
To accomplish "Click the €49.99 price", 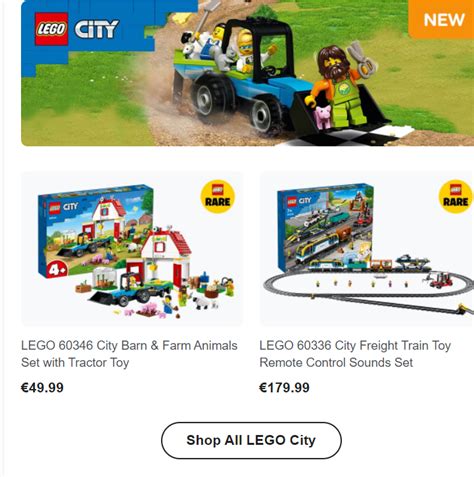I will point(42,387).
